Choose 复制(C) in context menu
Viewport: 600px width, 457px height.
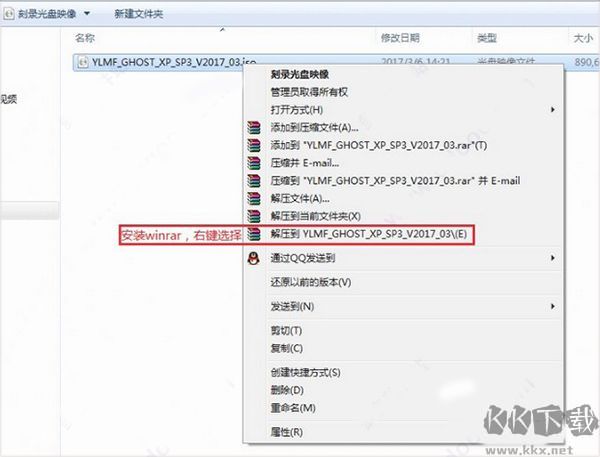[287, 348]
